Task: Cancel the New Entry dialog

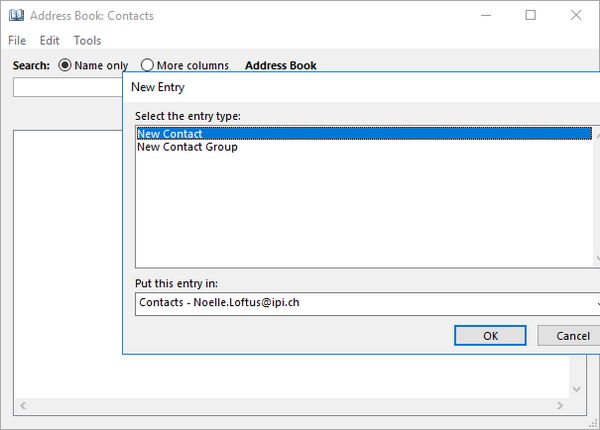Action: [x=570, y=336]
